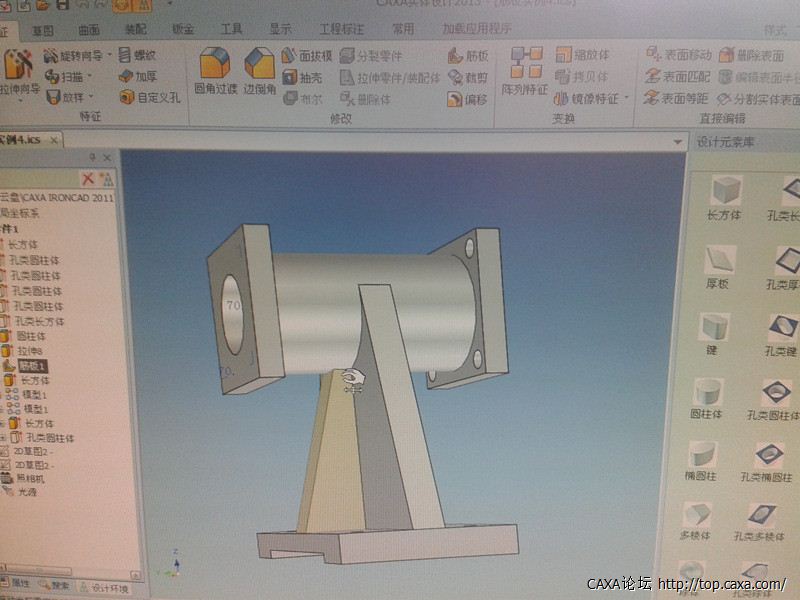Open the 工程标注 ribbon tab
The height and width of the screenshot is (600, 800).
(342, 30)
